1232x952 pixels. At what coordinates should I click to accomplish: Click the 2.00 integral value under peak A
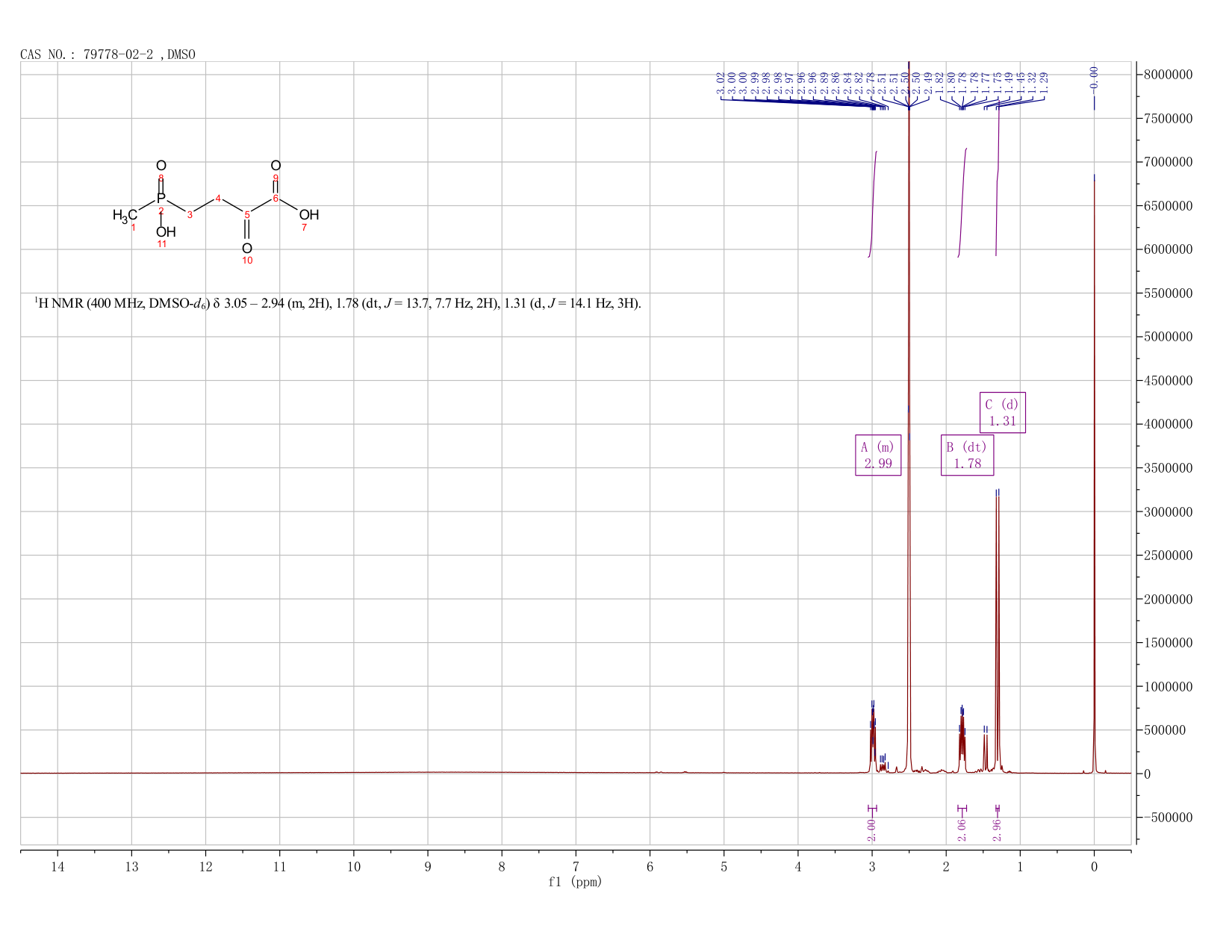(871, 830)
